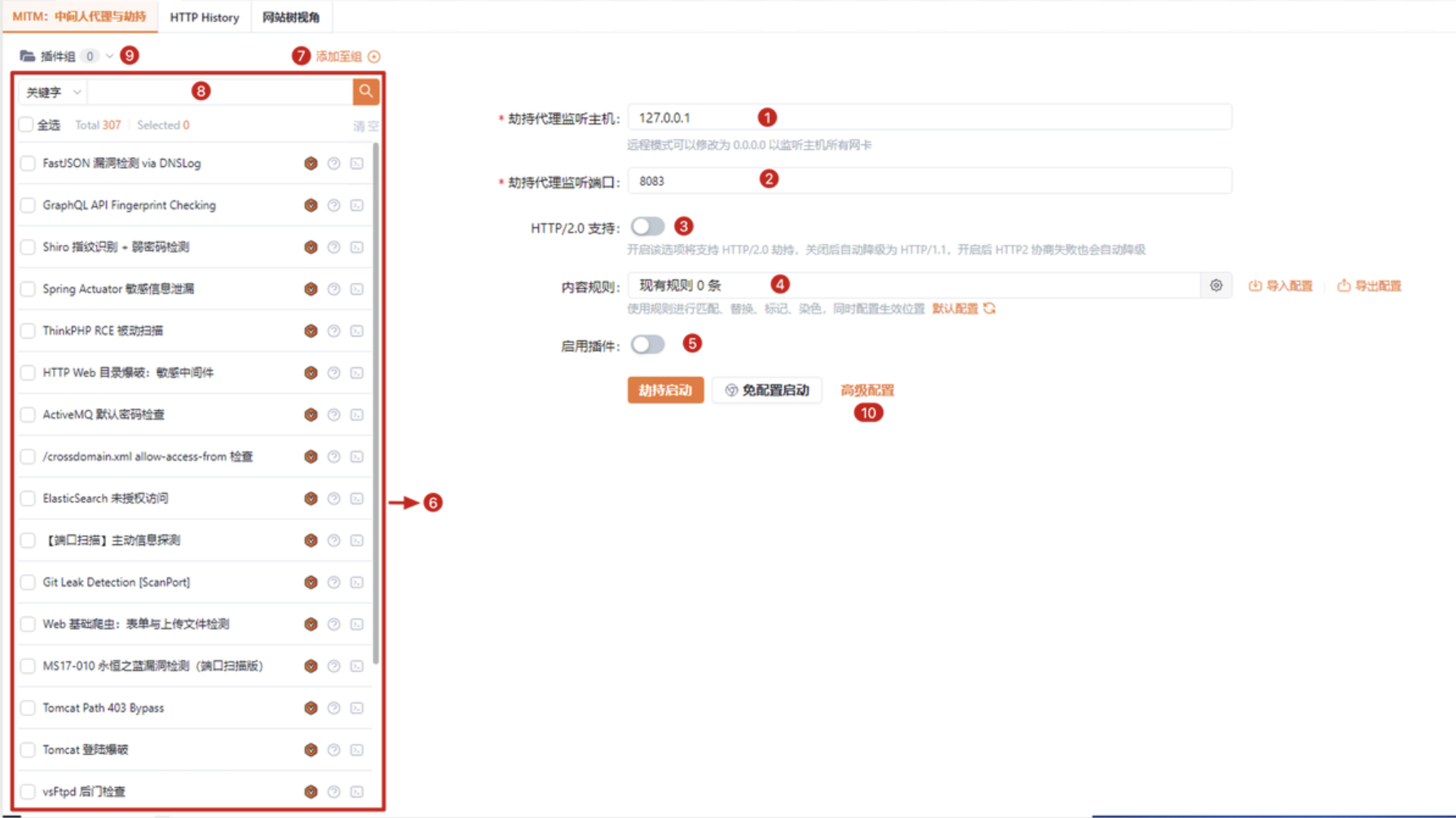Click refresh icon next to default config
The width and height of the screenshot is (1456, 818).
989,309
